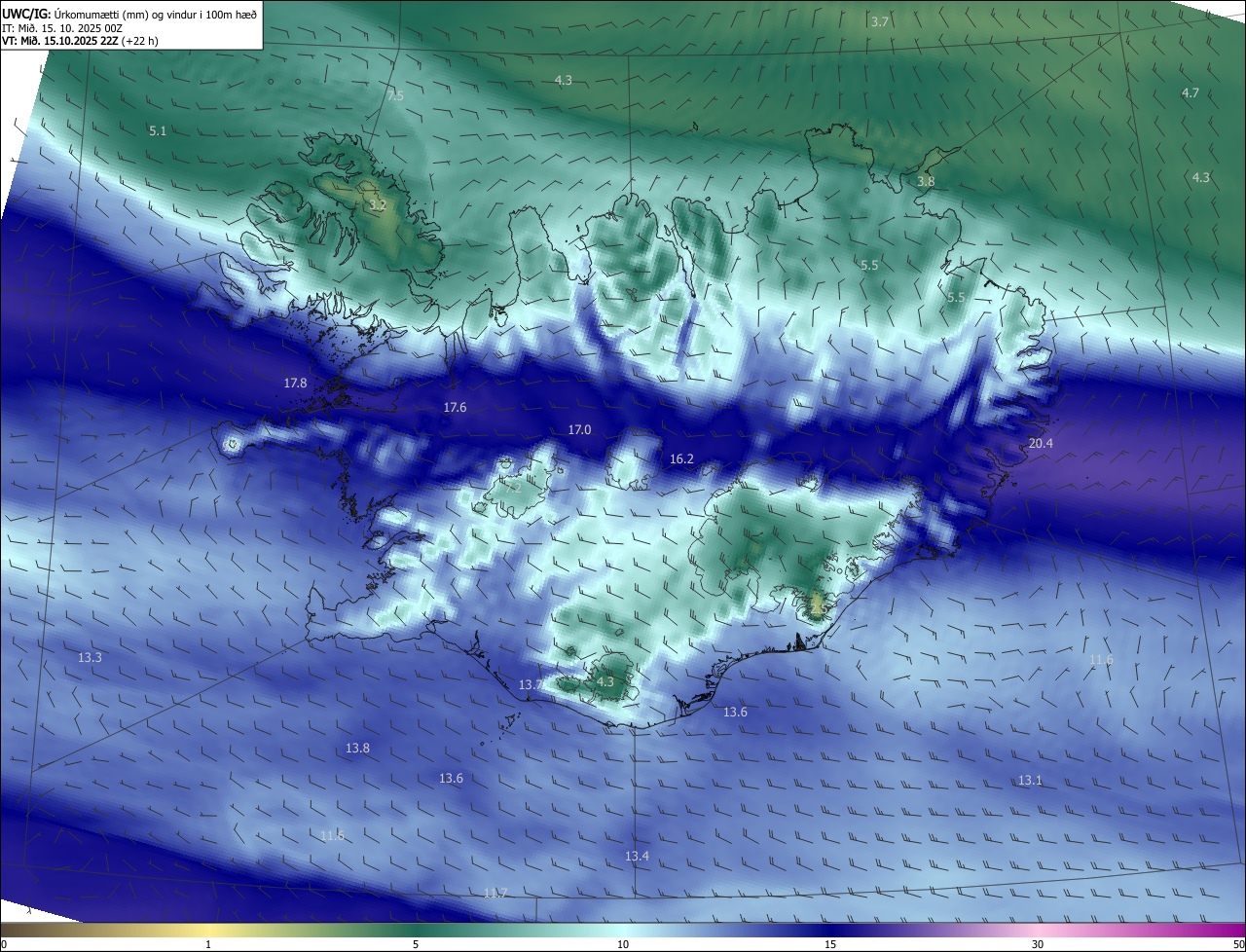Click the 13.7 value on the south coast
Viewport: 1246px width, 952px height.
click(531, 685)
